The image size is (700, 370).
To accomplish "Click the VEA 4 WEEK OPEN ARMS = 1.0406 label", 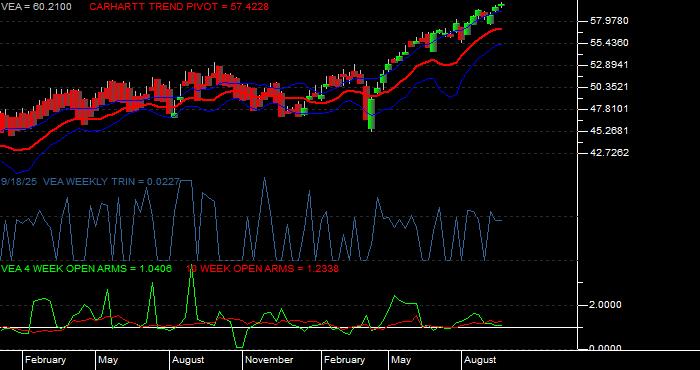I will click(86, 269).
